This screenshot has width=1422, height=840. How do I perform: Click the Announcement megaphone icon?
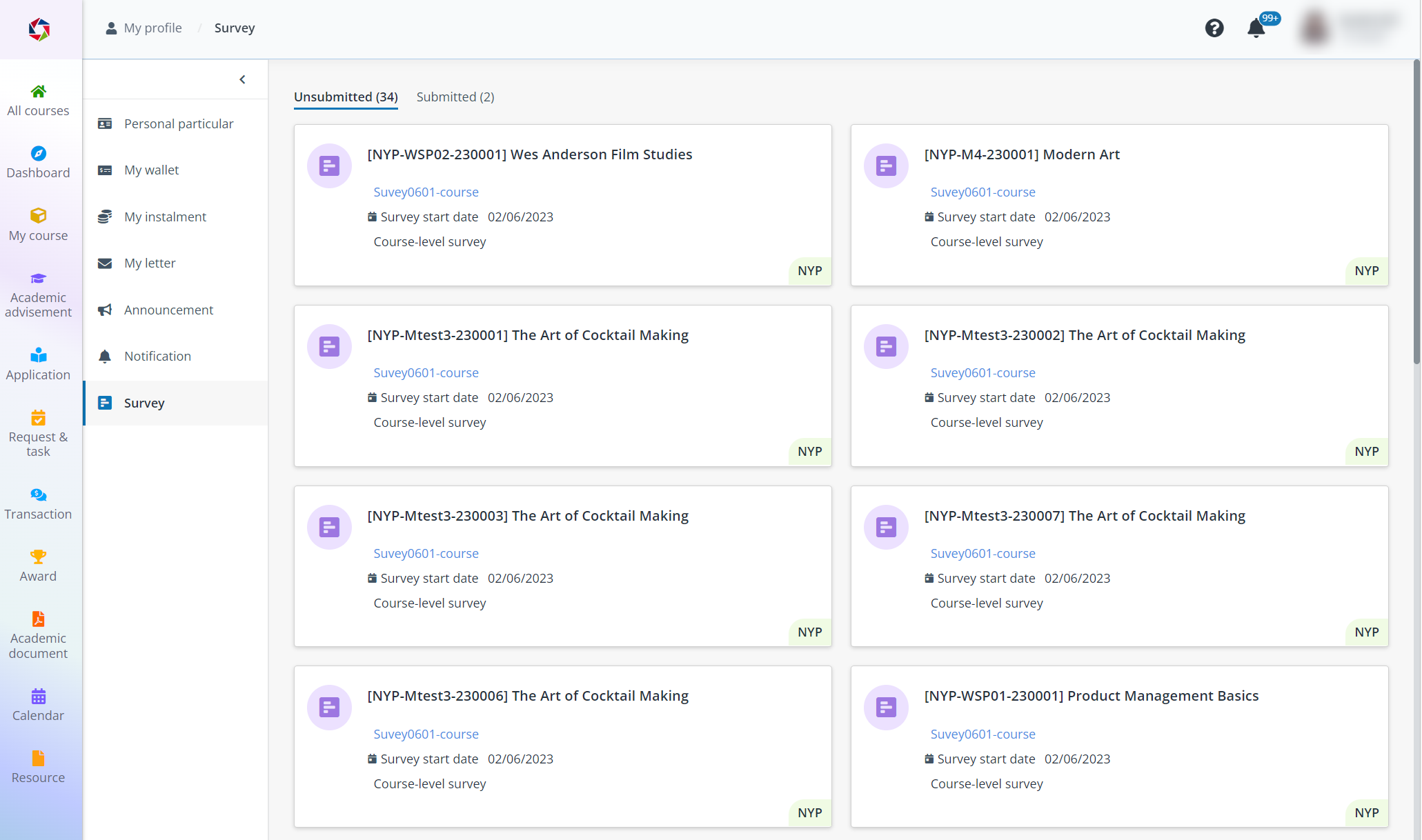point(105,310)
